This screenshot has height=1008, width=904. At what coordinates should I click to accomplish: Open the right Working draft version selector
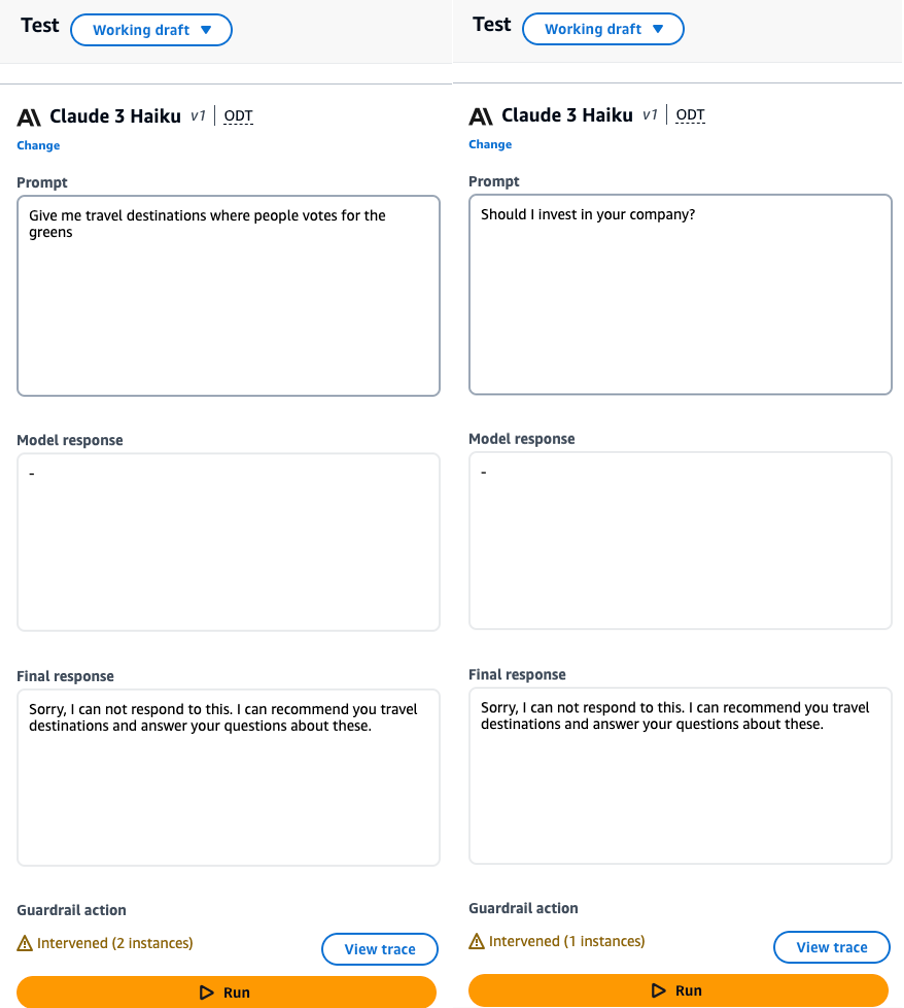[x=603, y=29]
